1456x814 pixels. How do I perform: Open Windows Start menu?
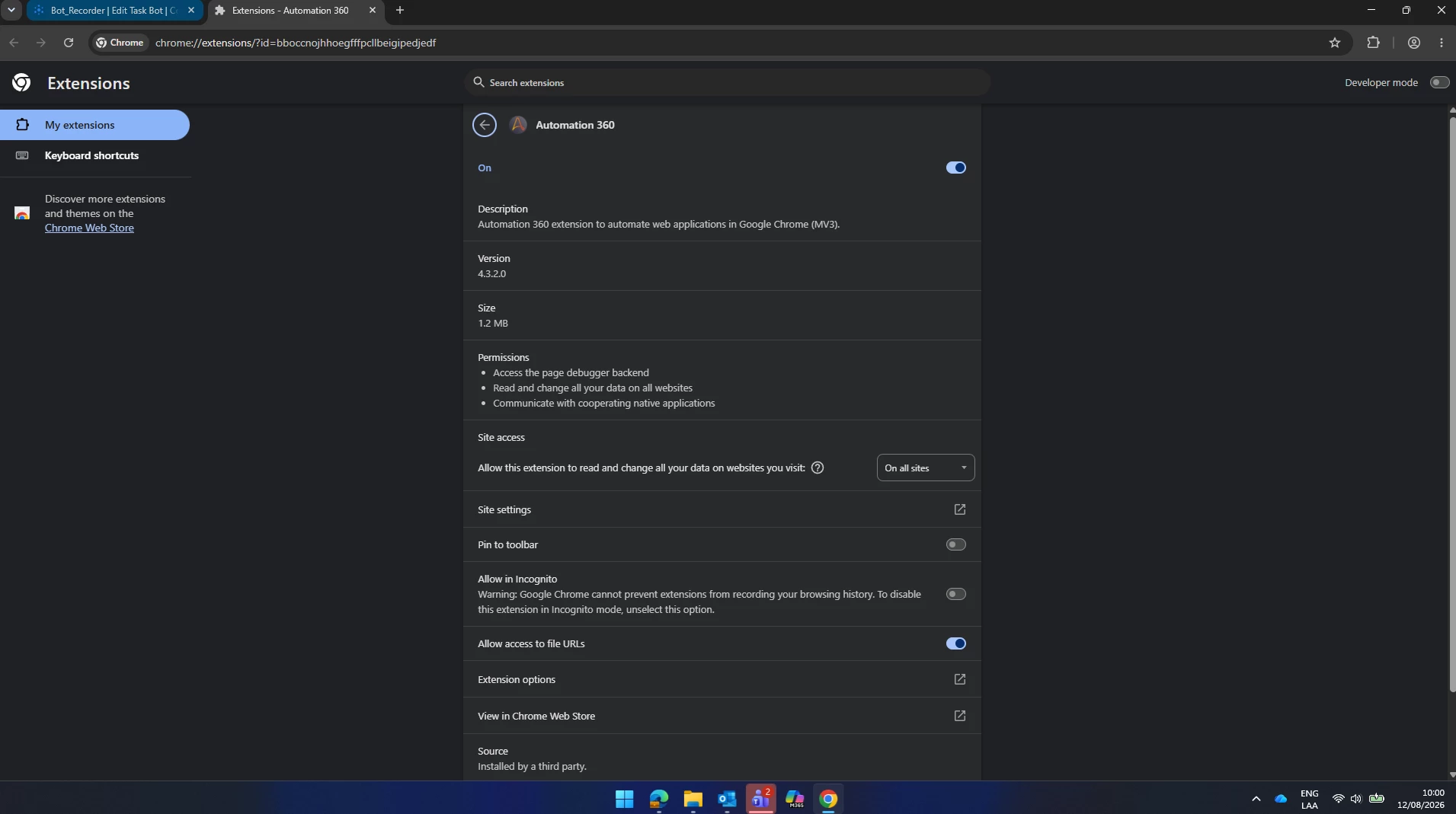pos(625,799)
